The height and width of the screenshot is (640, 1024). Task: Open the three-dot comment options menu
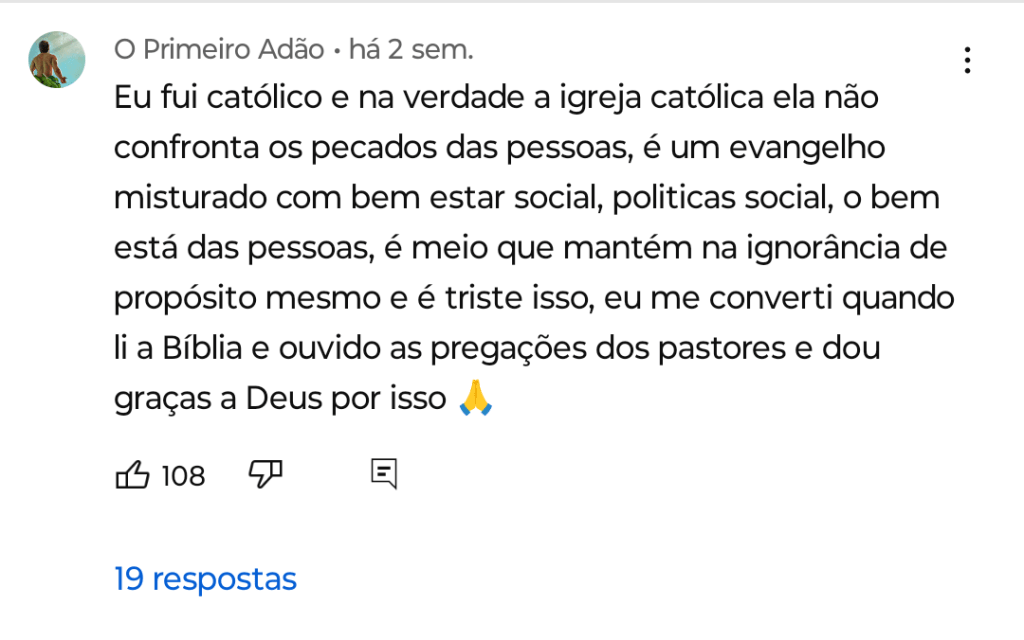966,60
